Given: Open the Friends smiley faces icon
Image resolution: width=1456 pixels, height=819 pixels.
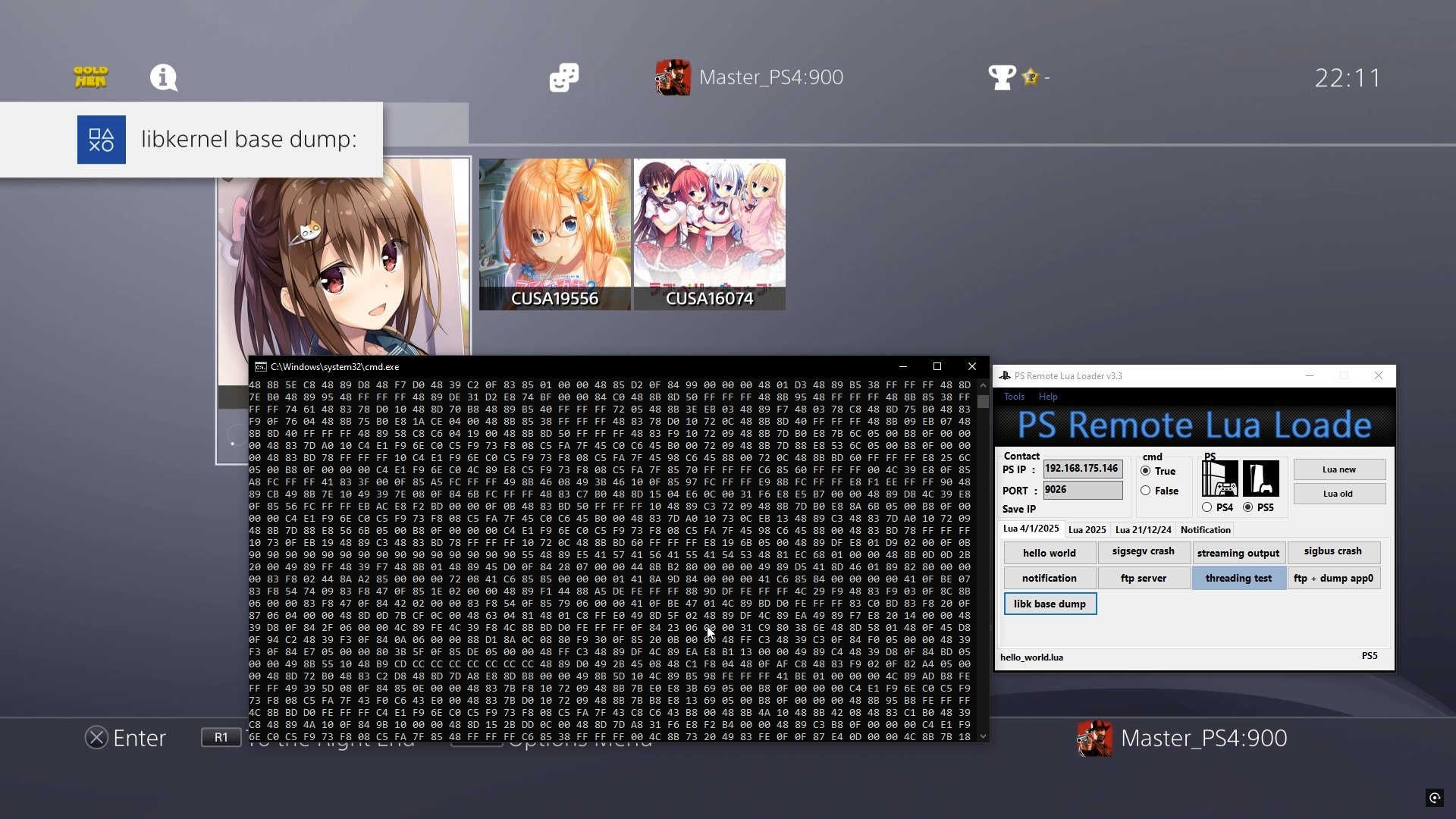Looking at the screenshot, I should [563, 77].
